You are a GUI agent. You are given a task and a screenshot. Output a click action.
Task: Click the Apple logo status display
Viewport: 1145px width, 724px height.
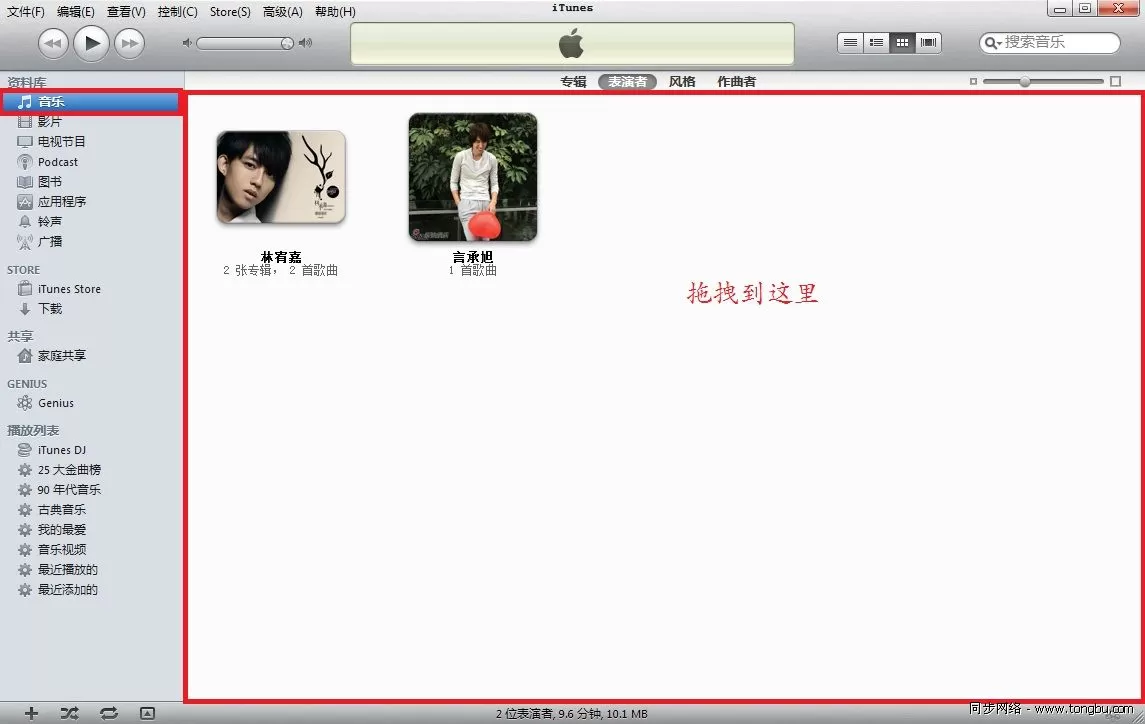coord(572,44)
